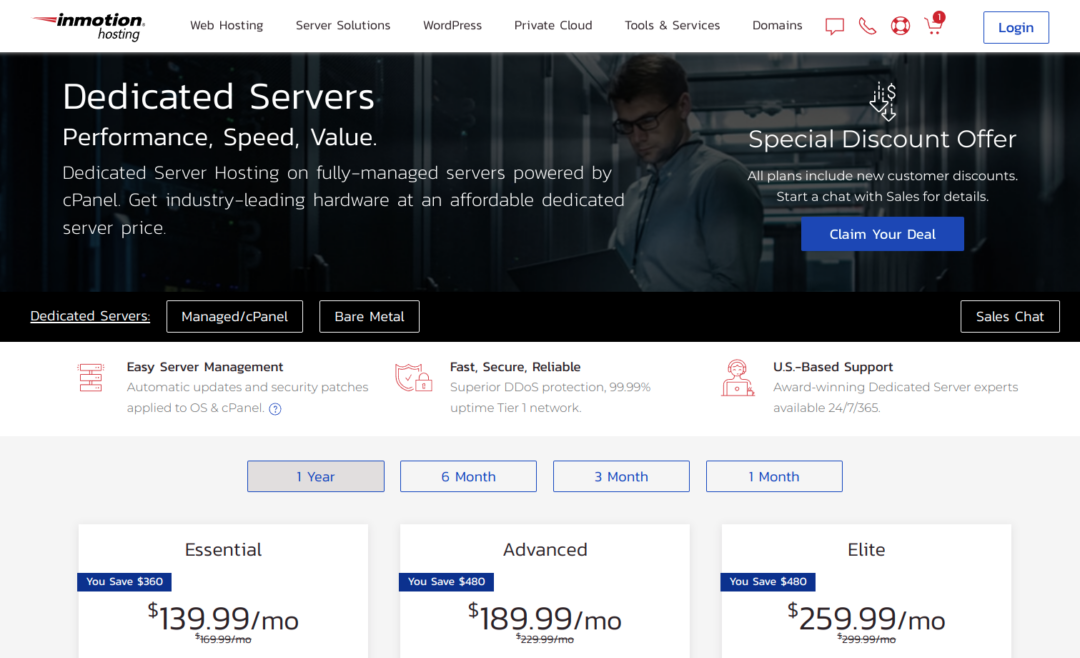The width and height of the screenshot is (1080, 658).
Task: Follow the Dedicated Servers link
Action: click(x=90, y=316)
